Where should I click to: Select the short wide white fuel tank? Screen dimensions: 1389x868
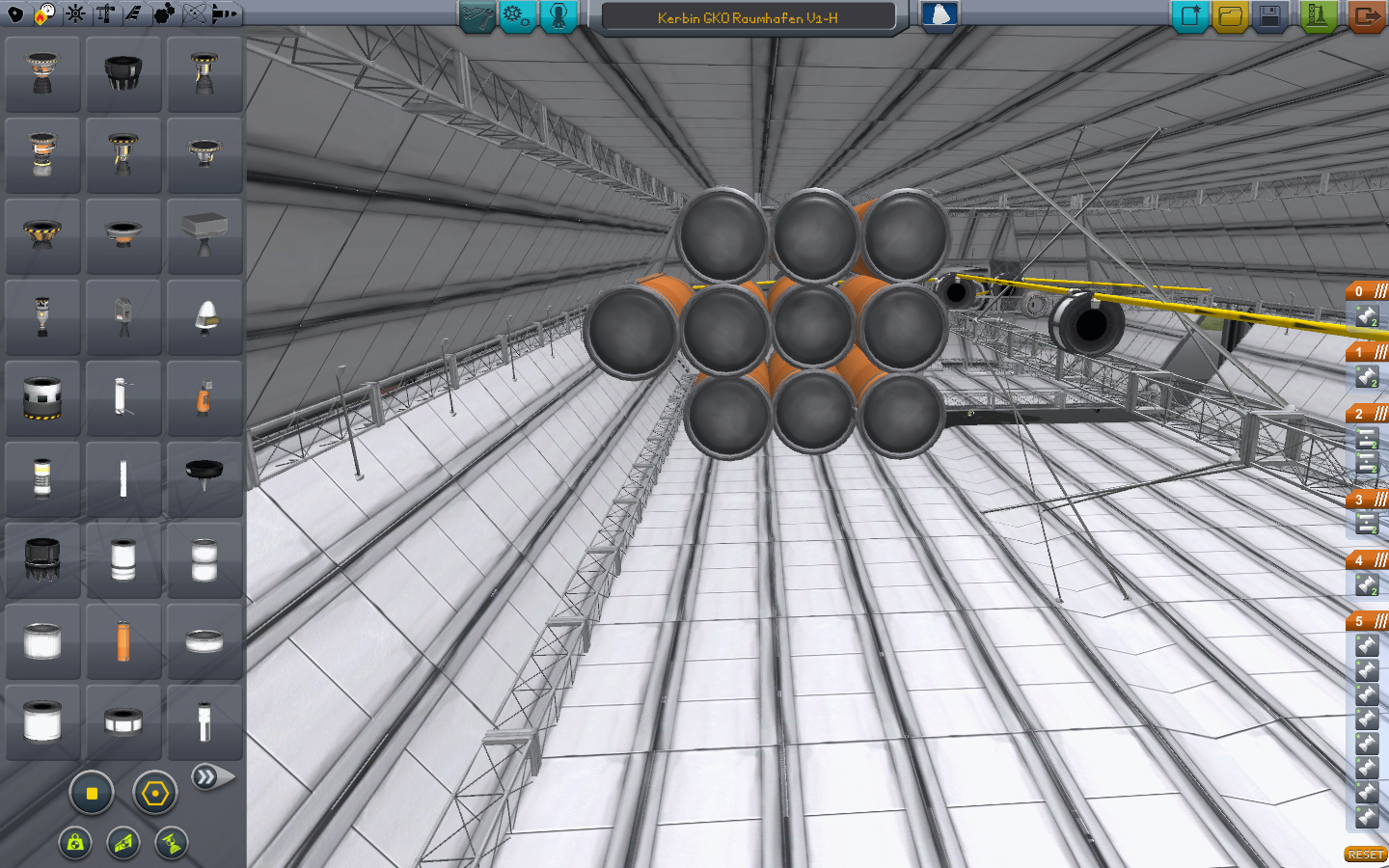pyautogui.click(x=42, y=641)
